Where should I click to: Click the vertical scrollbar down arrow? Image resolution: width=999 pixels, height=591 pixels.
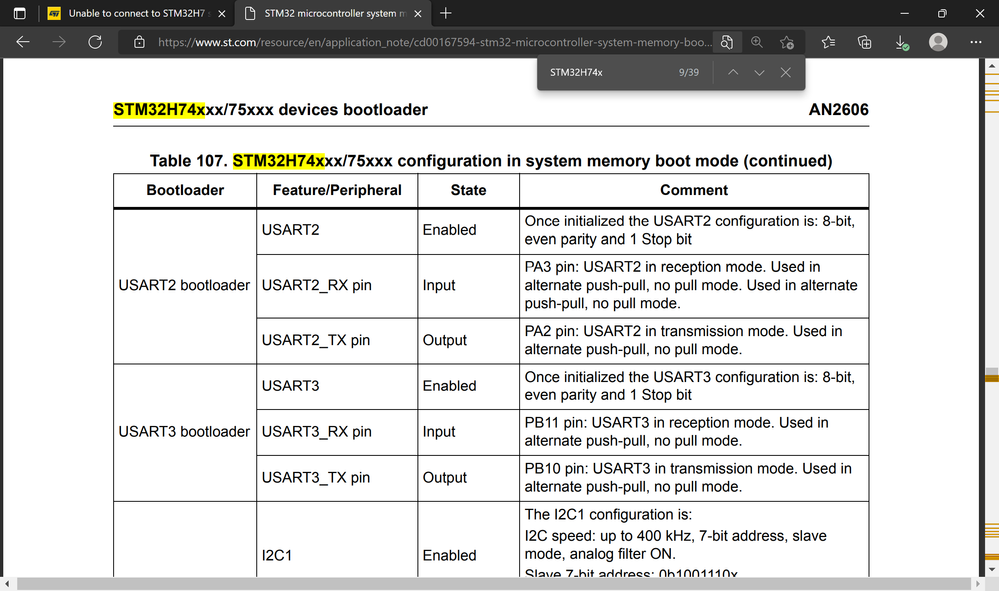[x=991, y=569]
